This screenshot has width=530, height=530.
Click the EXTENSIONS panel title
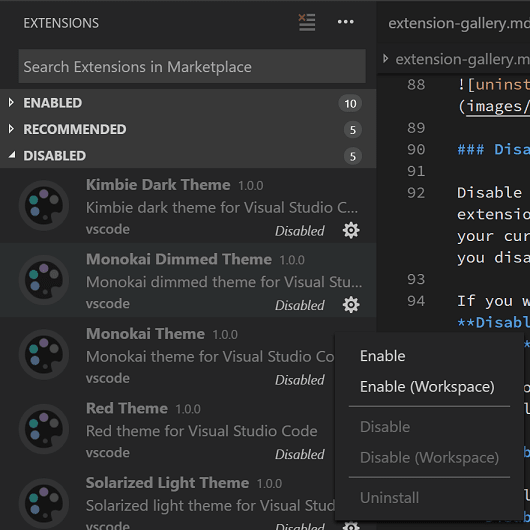point(61,23)
